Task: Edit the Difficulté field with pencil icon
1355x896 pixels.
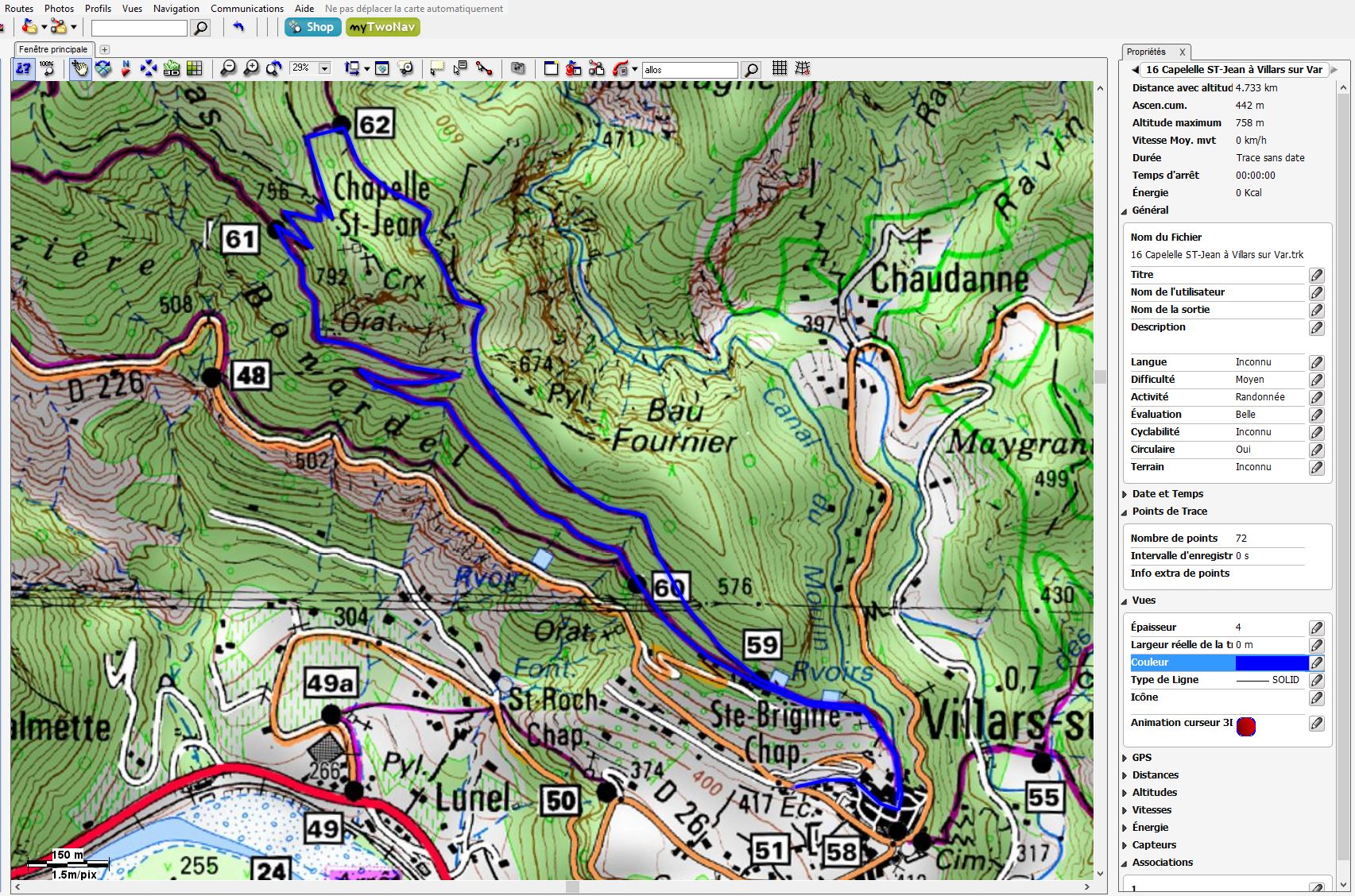Action: [x=1317, y=380]
